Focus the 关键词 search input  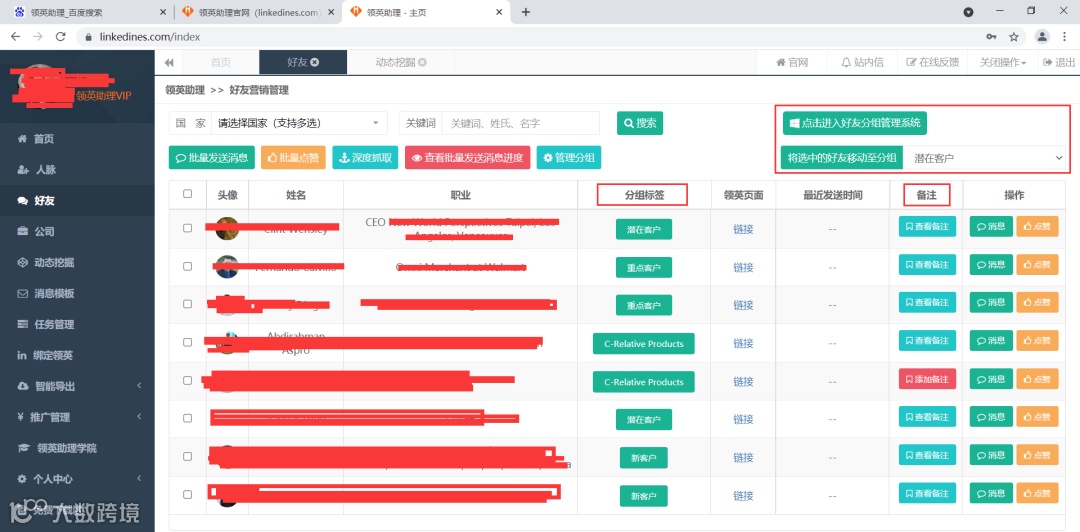(x=520, y=123)
